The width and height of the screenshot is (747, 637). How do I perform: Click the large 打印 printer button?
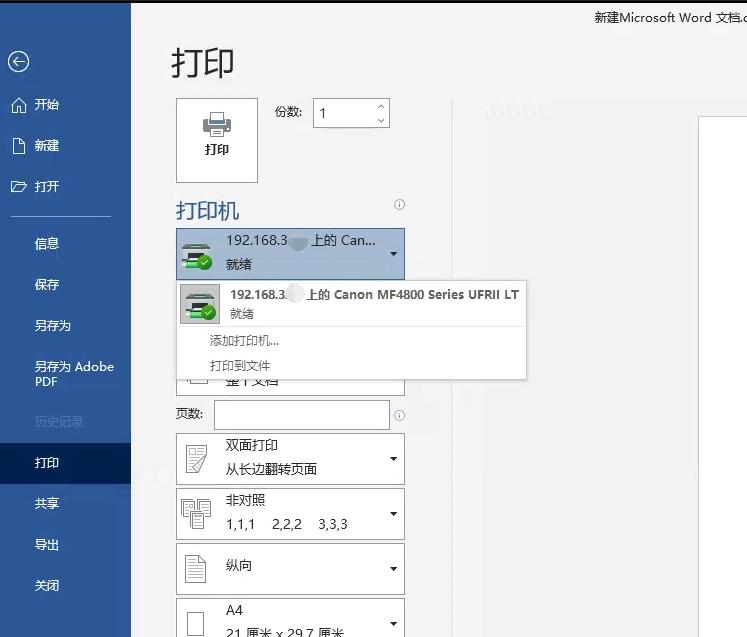pyautogui.click(x=217, y=141)
